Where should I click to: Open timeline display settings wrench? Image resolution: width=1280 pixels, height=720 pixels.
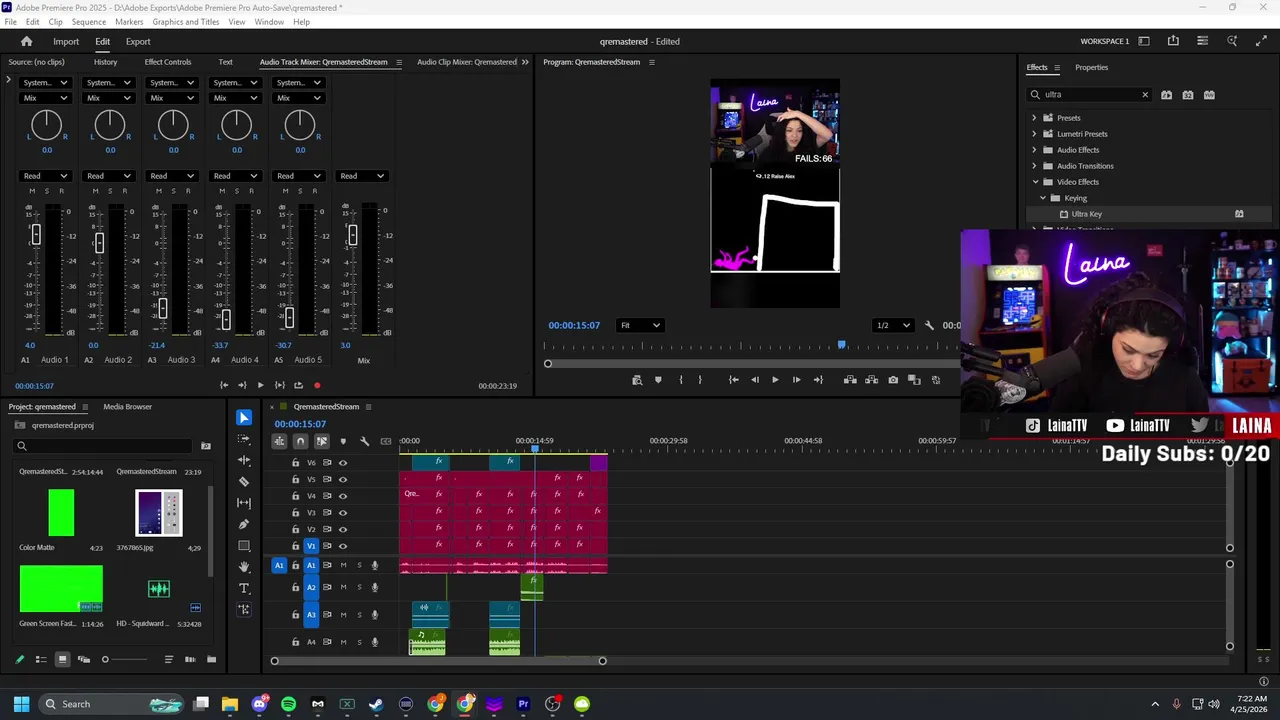(x=364, y=441)
